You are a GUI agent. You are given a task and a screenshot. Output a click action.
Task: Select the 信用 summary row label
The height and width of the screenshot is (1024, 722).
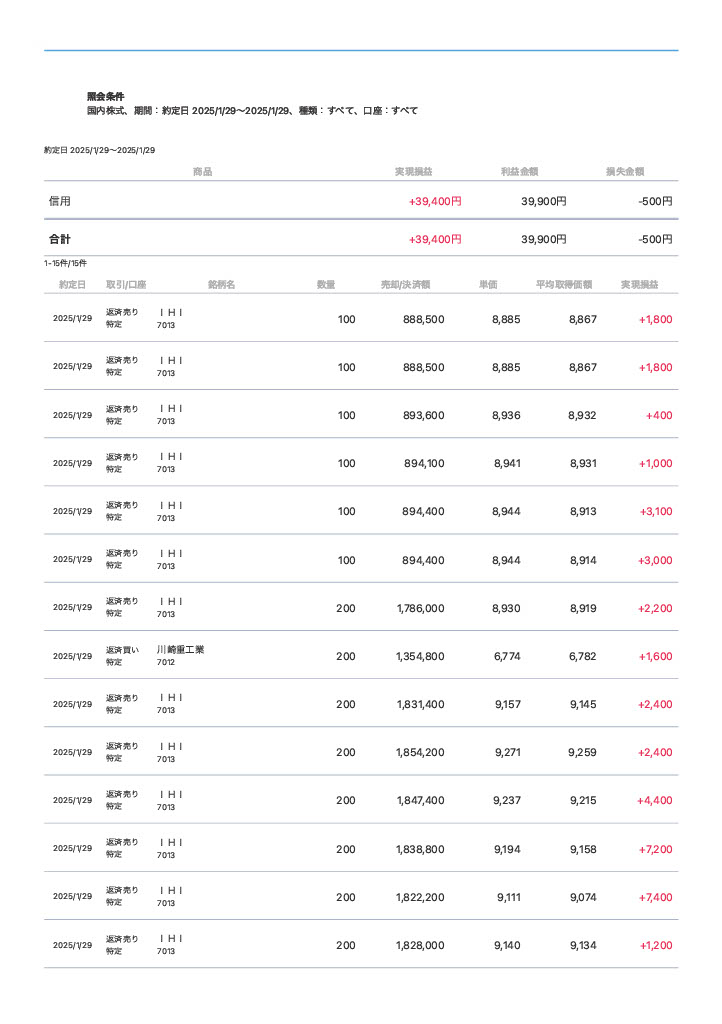coord(60,201)
